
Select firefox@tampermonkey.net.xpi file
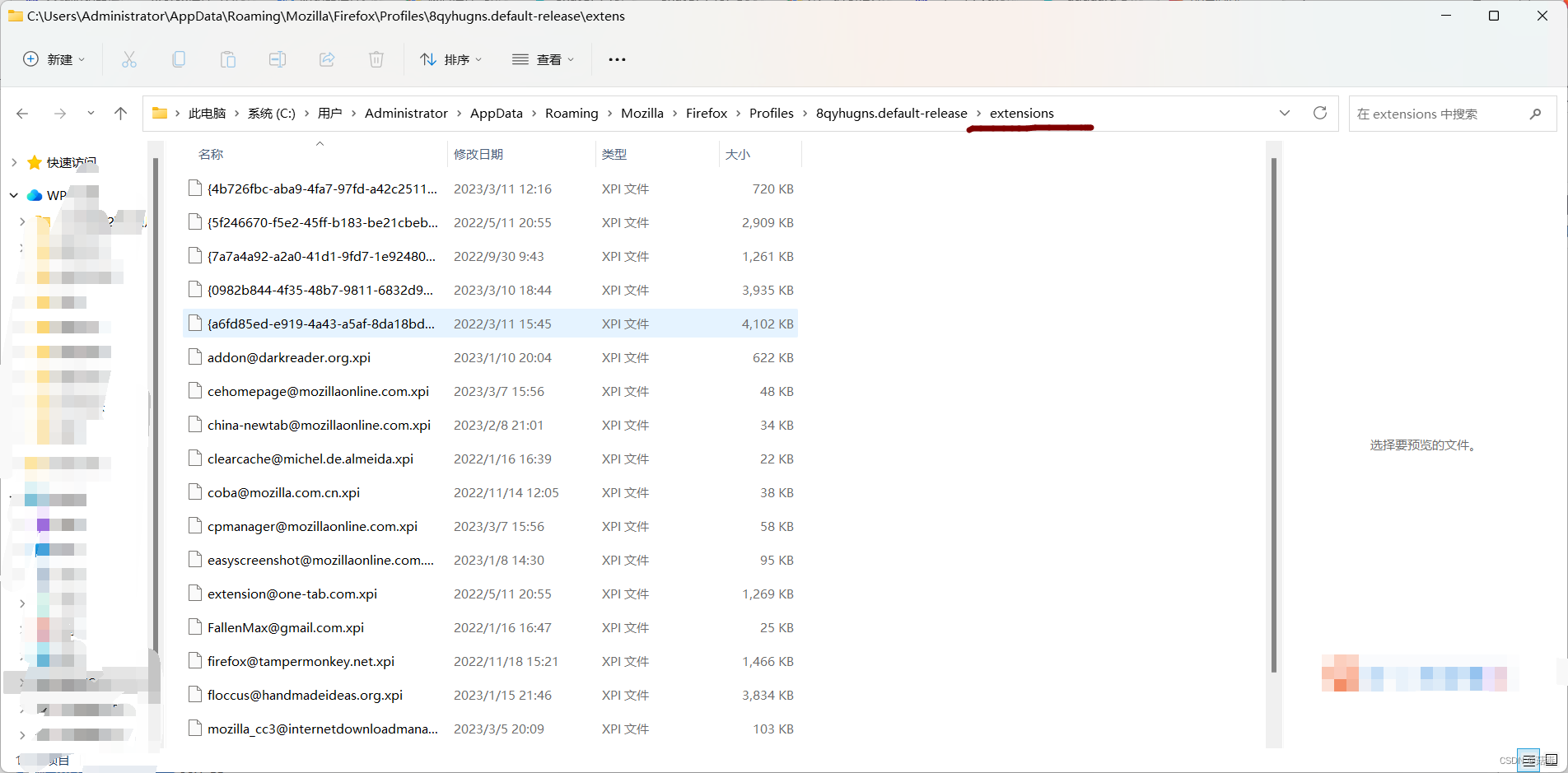(x=490, y=661)
